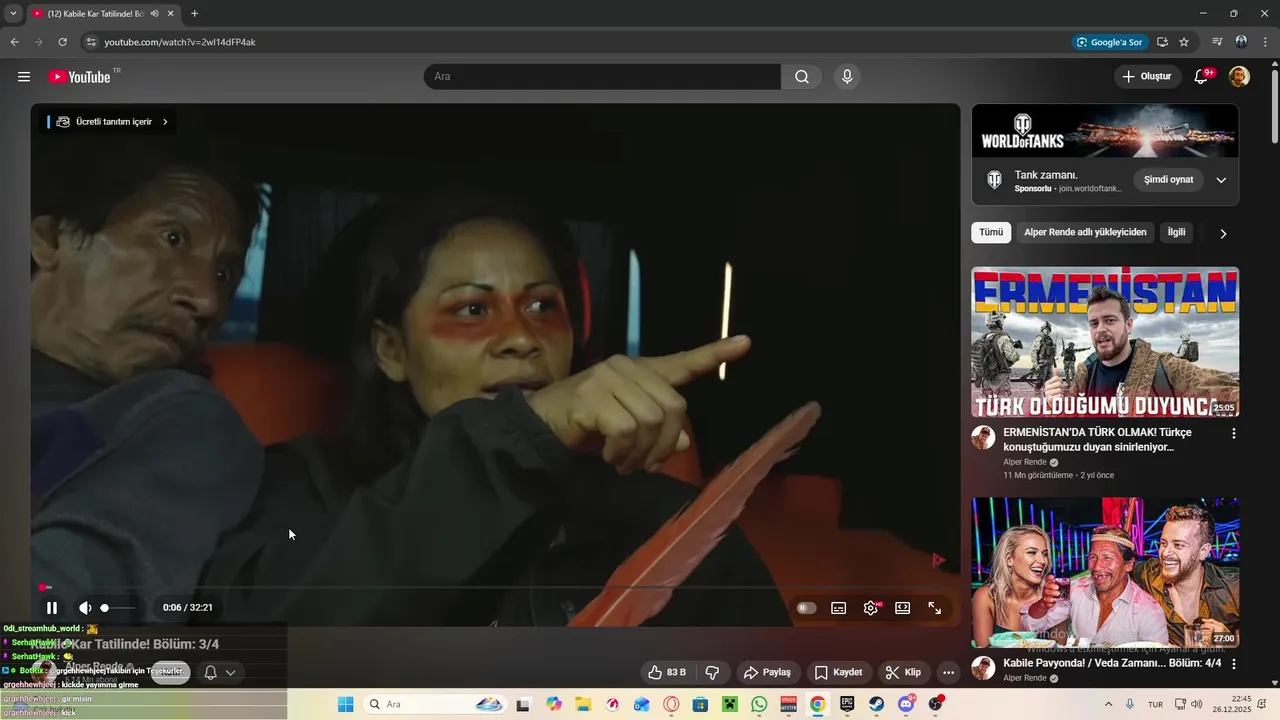Click the video progress bar
The image size is (1280, 720).
(495, 587)
